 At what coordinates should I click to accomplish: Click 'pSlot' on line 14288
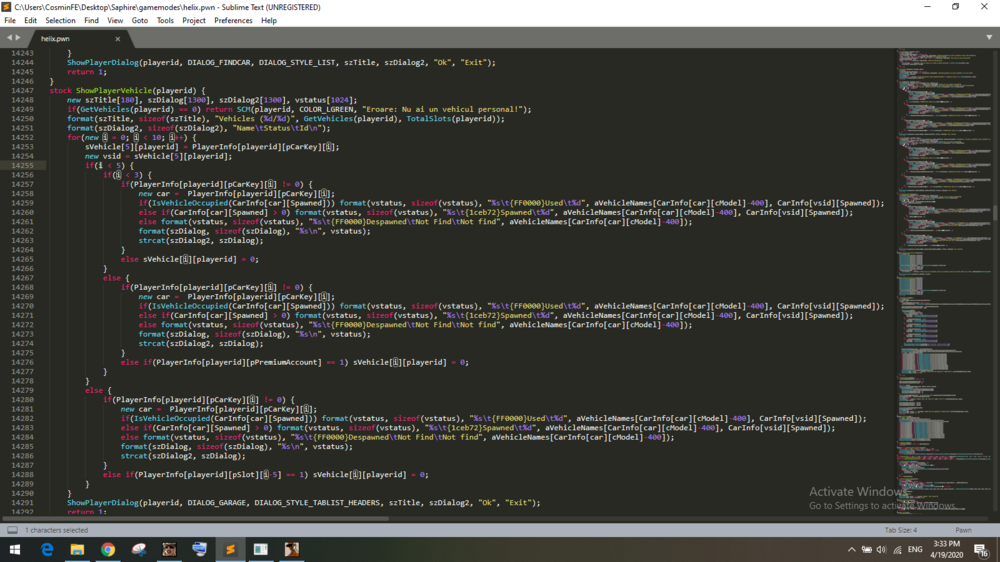coord(243,475)
